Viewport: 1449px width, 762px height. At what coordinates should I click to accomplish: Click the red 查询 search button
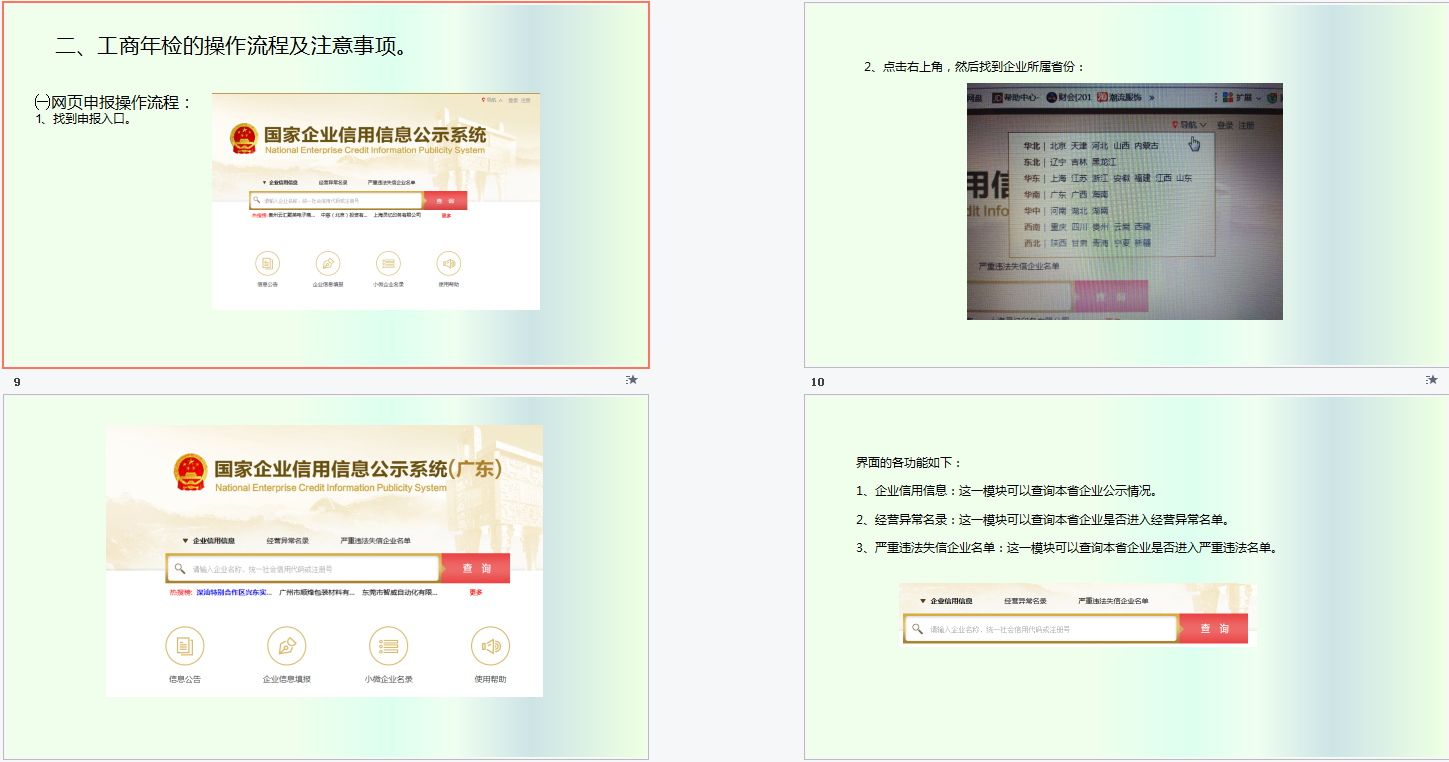(476, 568)
